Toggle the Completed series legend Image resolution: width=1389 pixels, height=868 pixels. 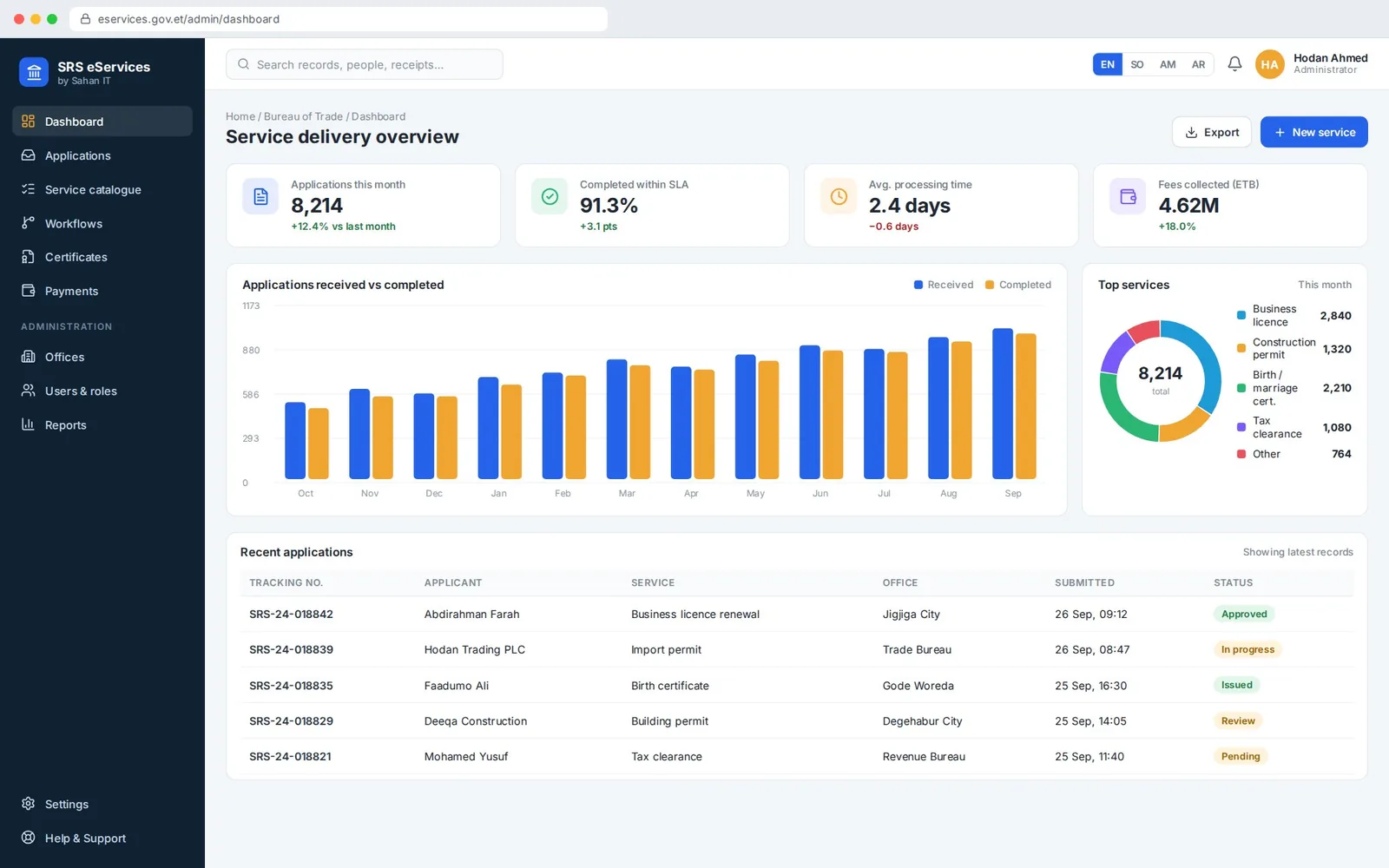click(1018, 285)
